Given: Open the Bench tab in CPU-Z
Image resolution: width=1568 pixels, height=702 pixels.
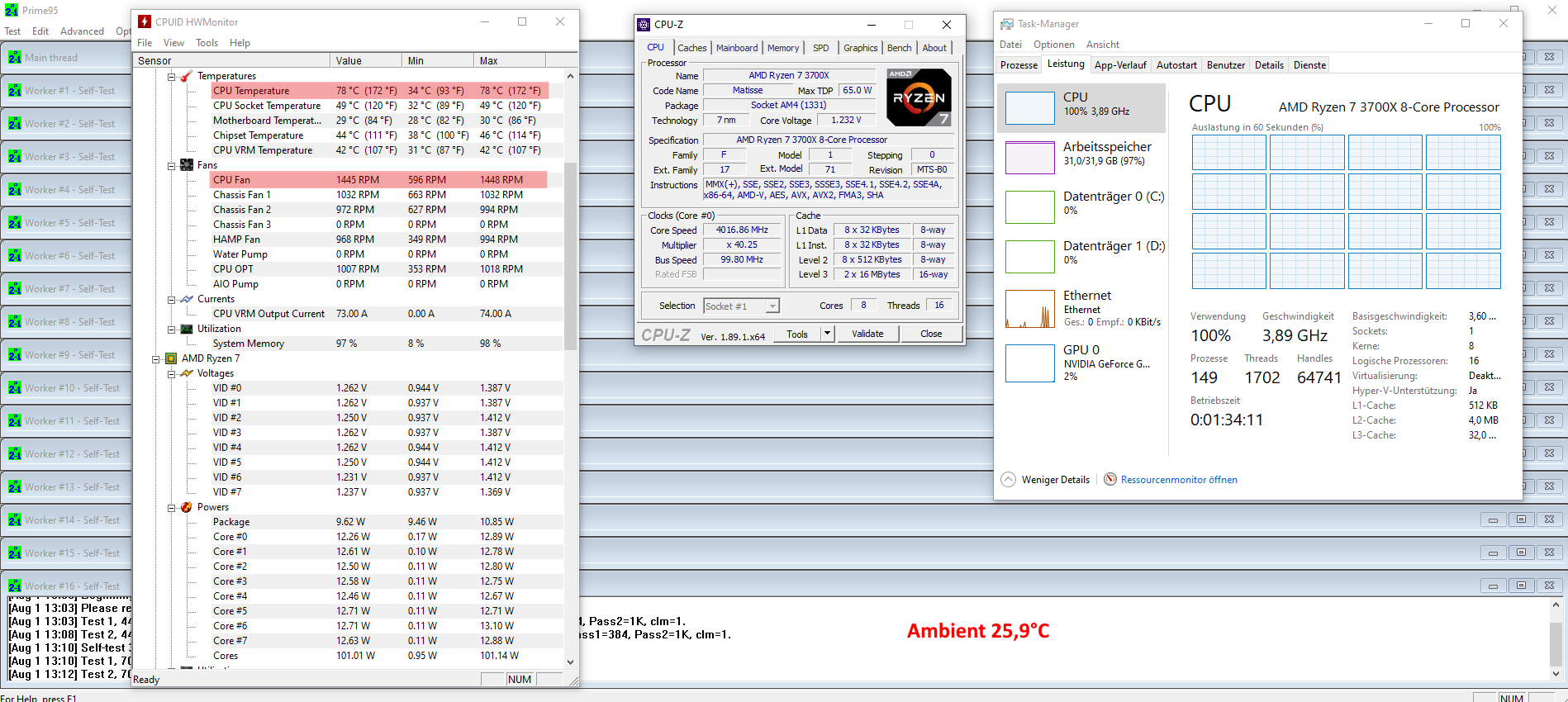Looking at the screenshot, I should 900,48.
